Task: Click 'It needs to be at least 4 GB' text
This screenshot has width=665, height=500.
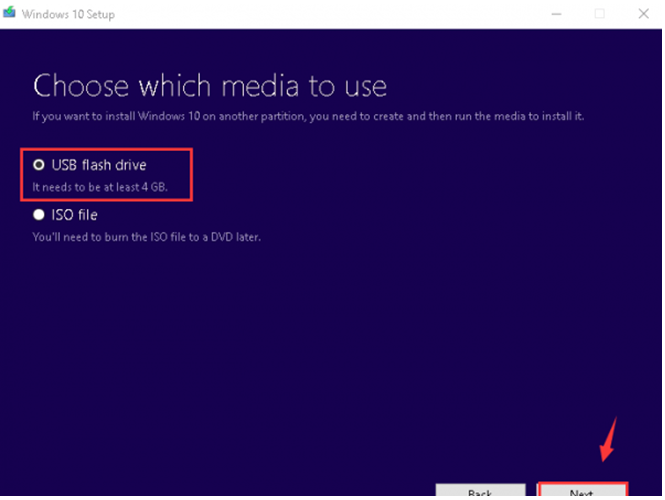Action: click(100, 187)
